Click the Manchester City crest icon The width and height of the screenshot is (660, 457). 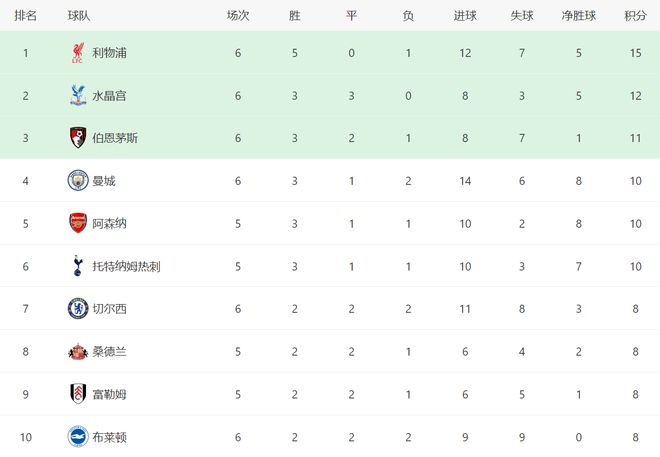pyautogui.click(x=78, y=180)
